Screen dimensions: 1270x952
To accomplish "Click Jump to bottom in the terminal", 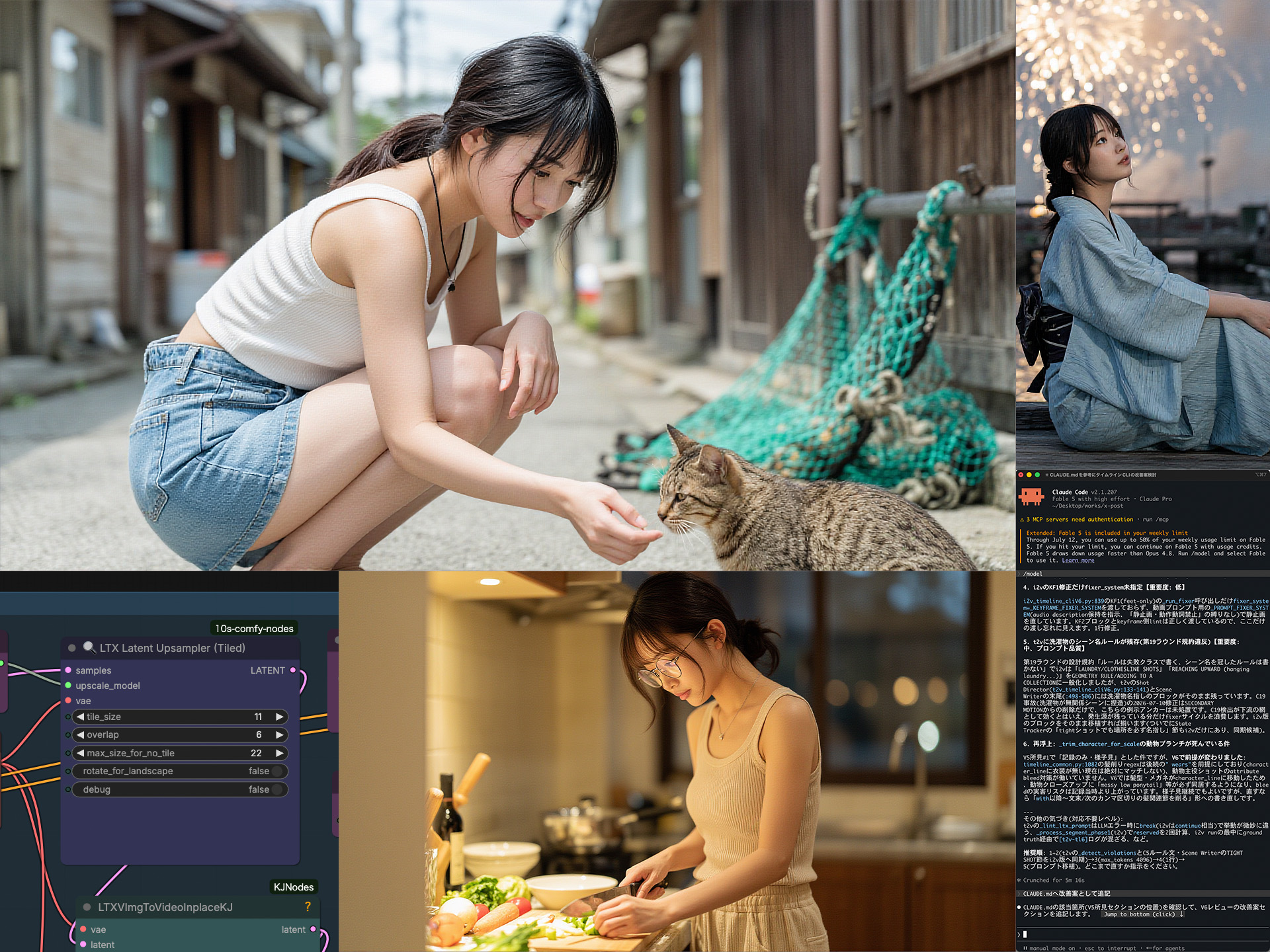I will 1143,914.
